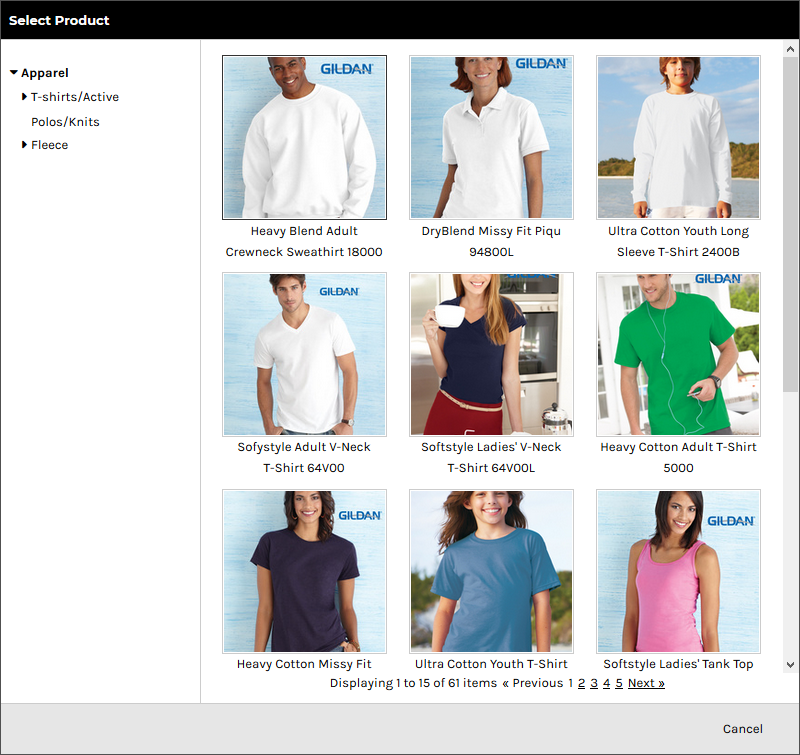Expand the Fleece subcategory arrow
800x755 pixels.
click(24, 144)
